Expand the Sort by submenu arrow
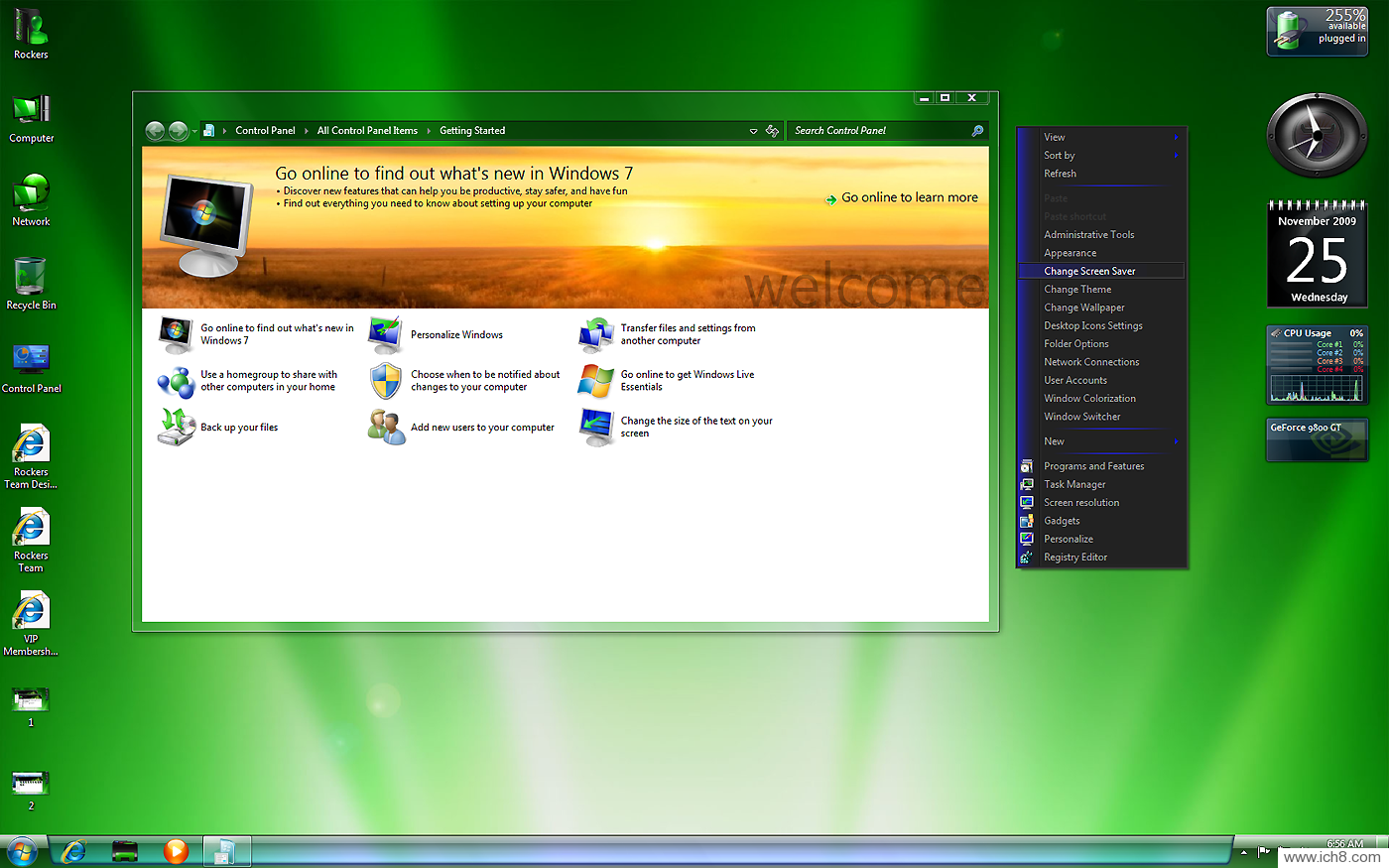 click(x=1177, y=156)
